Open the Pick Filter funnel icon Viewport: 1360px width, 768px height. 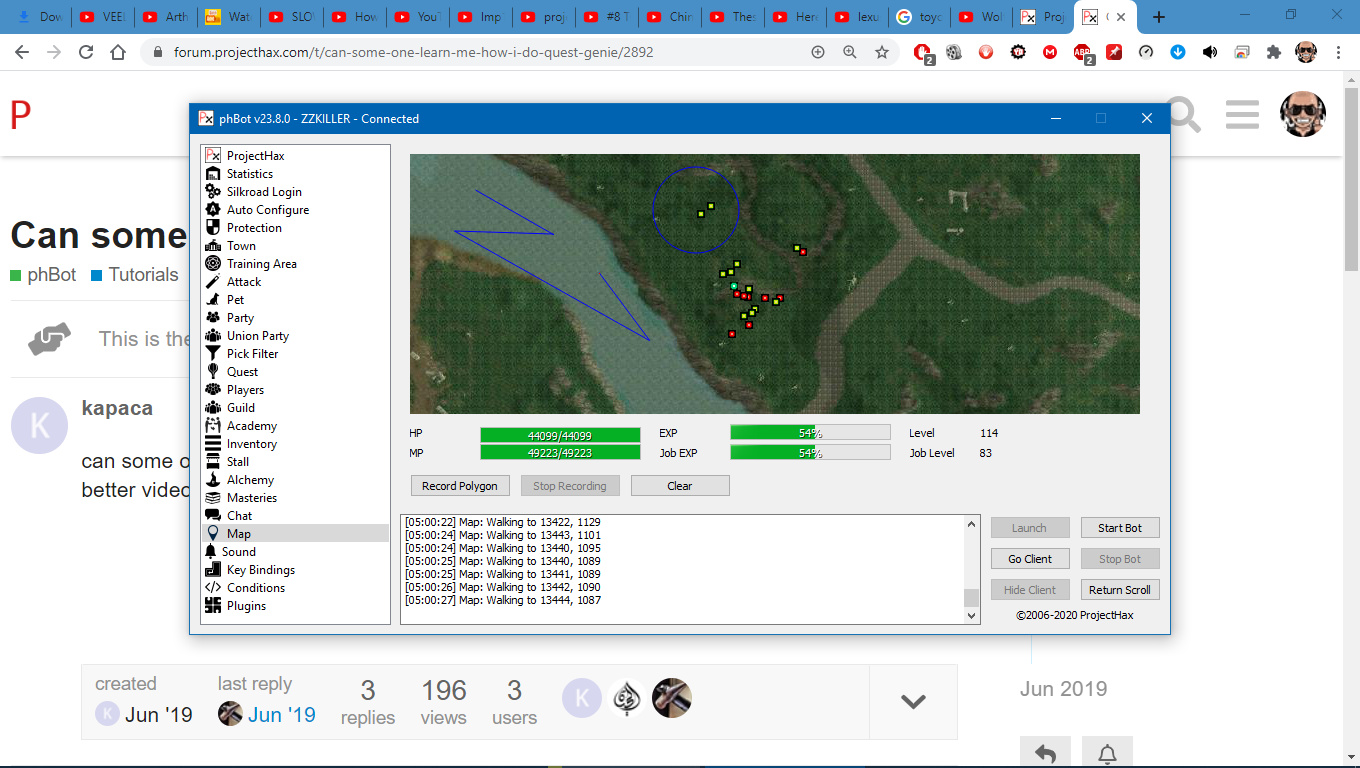click(212, 354)
